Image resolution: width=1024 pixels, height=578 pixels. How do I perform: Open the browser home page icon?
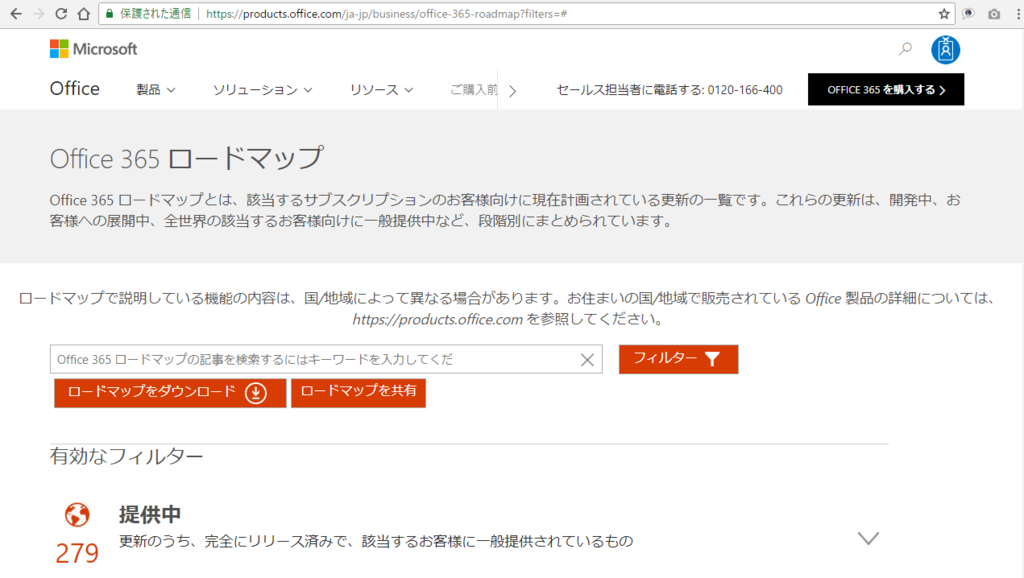click(84, 14)
